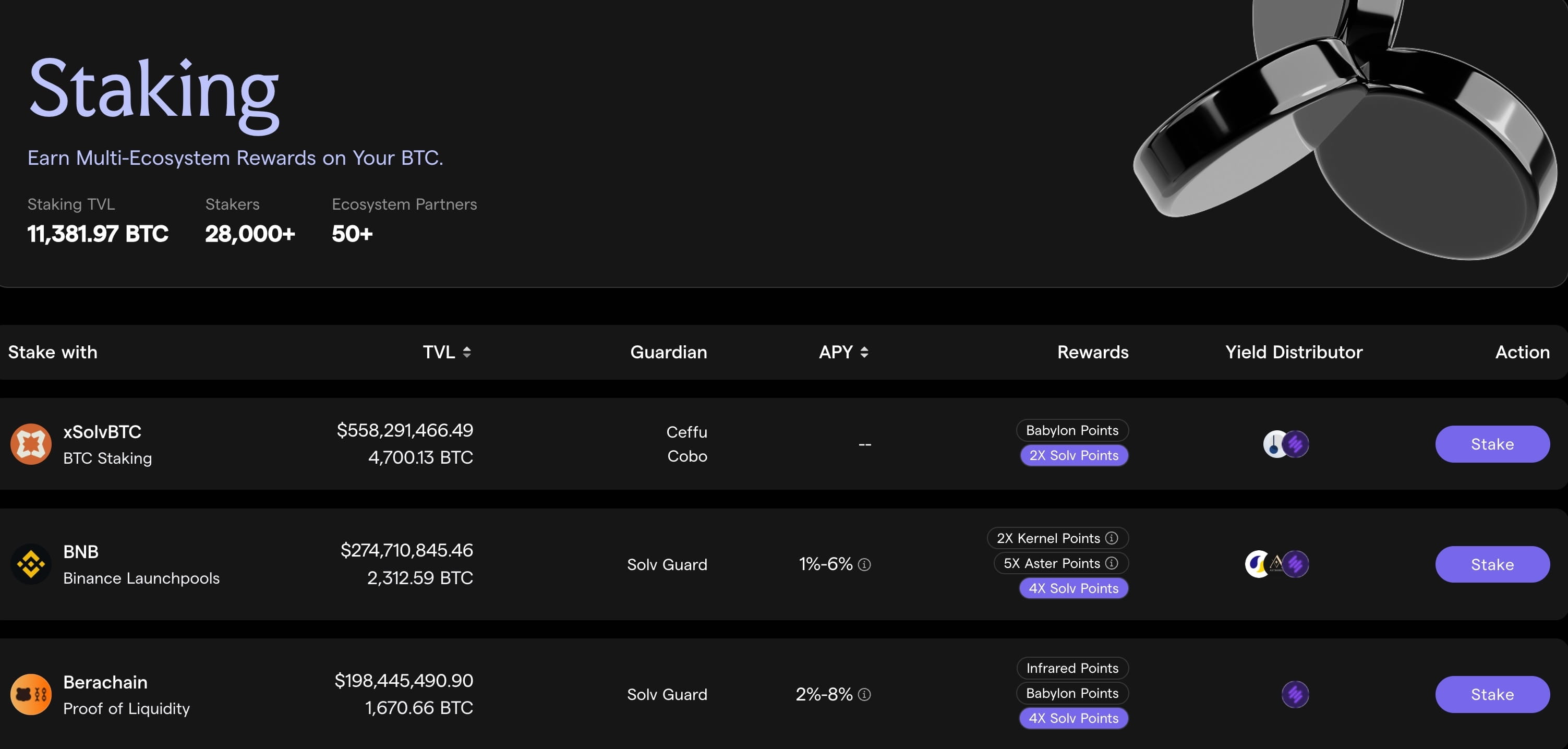Viewport: 1568px width, 749px height.
Task: Click the Infrared Points reward tag
Action: 1072,668
